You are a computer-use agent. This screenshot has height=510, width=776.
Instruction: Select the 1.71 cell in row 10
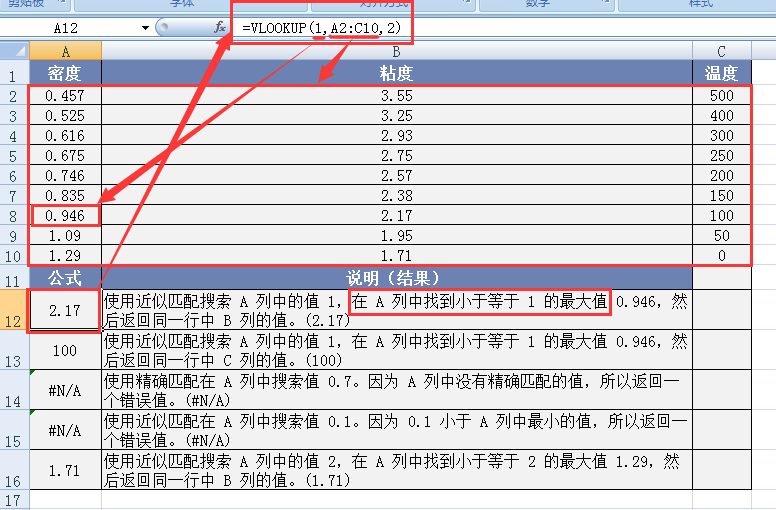[396, 255]
